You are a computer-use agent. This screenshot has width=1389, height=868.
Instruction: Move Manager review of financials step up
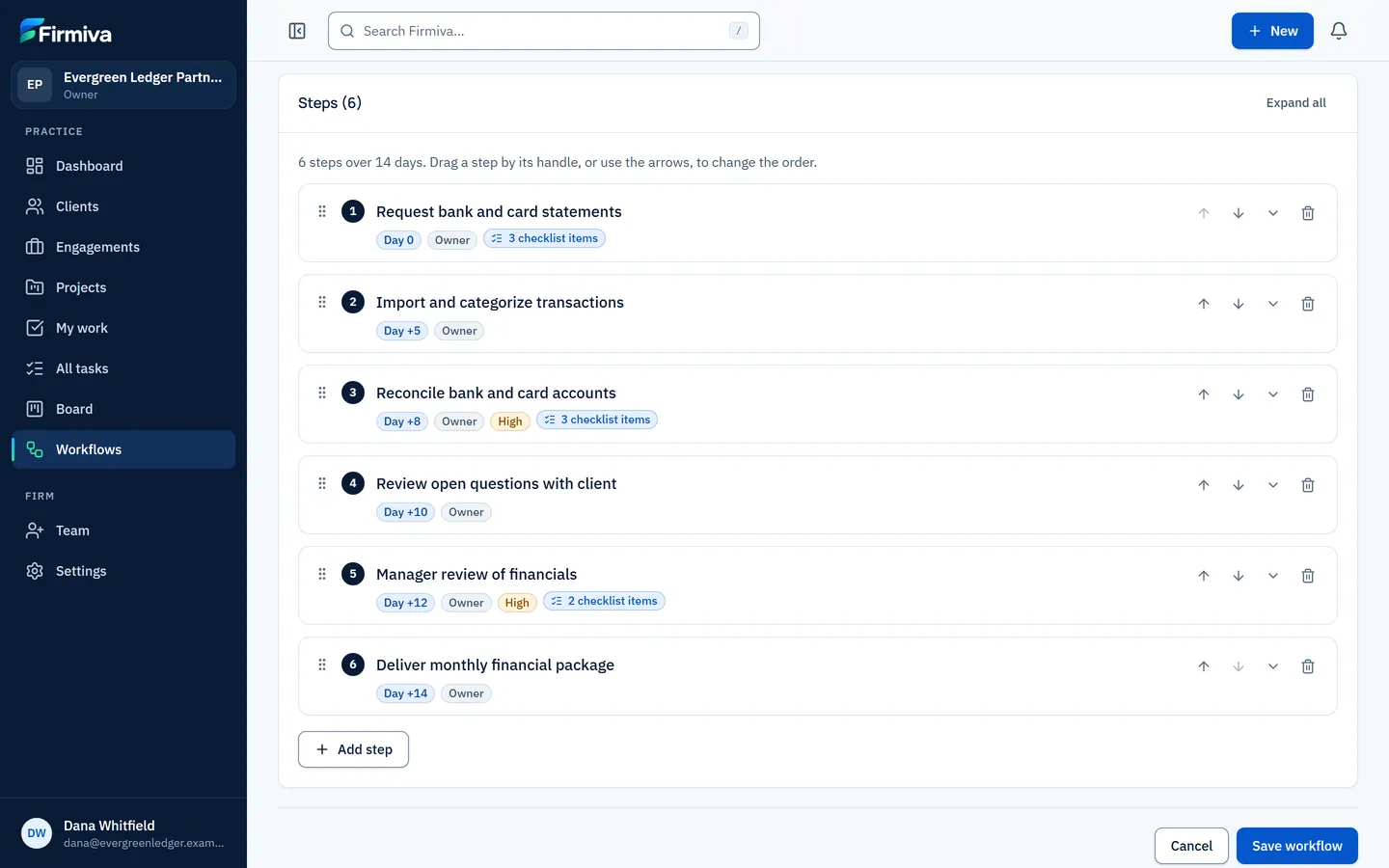[x=1204, y=576]
